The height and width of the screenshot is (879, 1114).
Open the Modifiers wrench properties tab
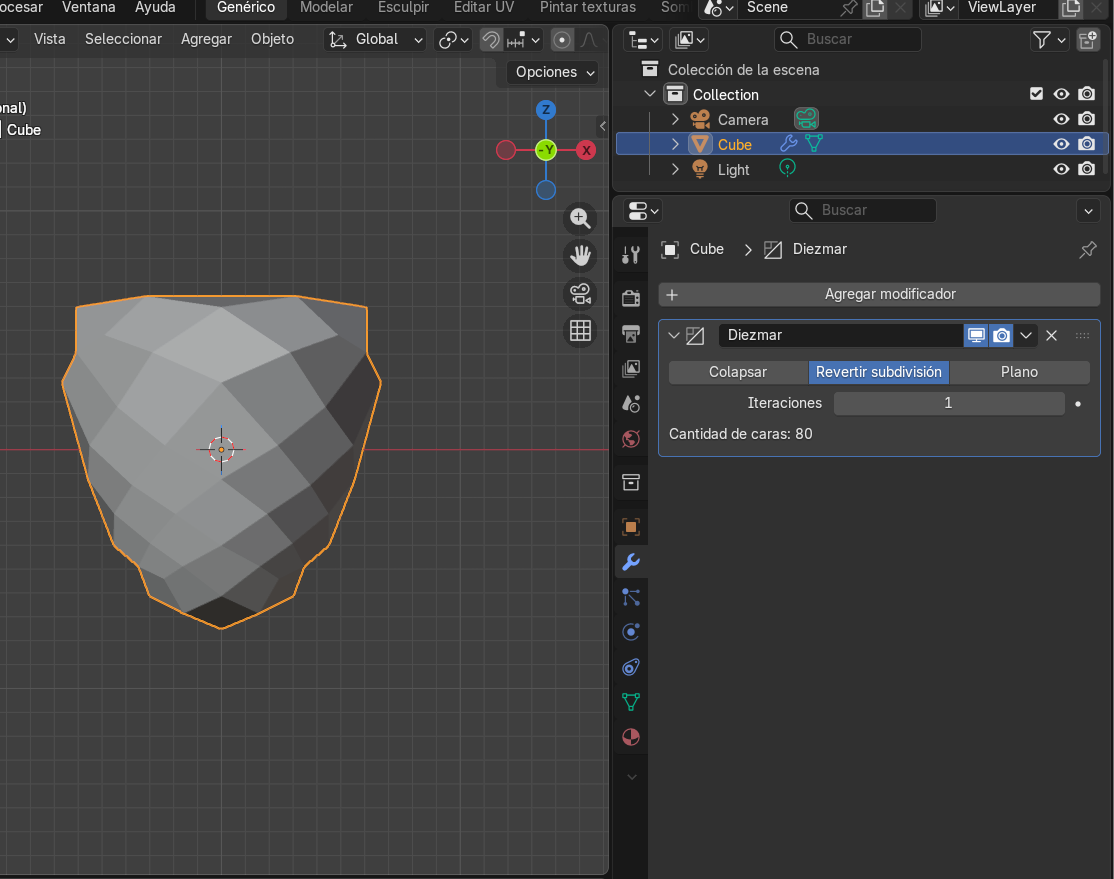coord(631,562)
